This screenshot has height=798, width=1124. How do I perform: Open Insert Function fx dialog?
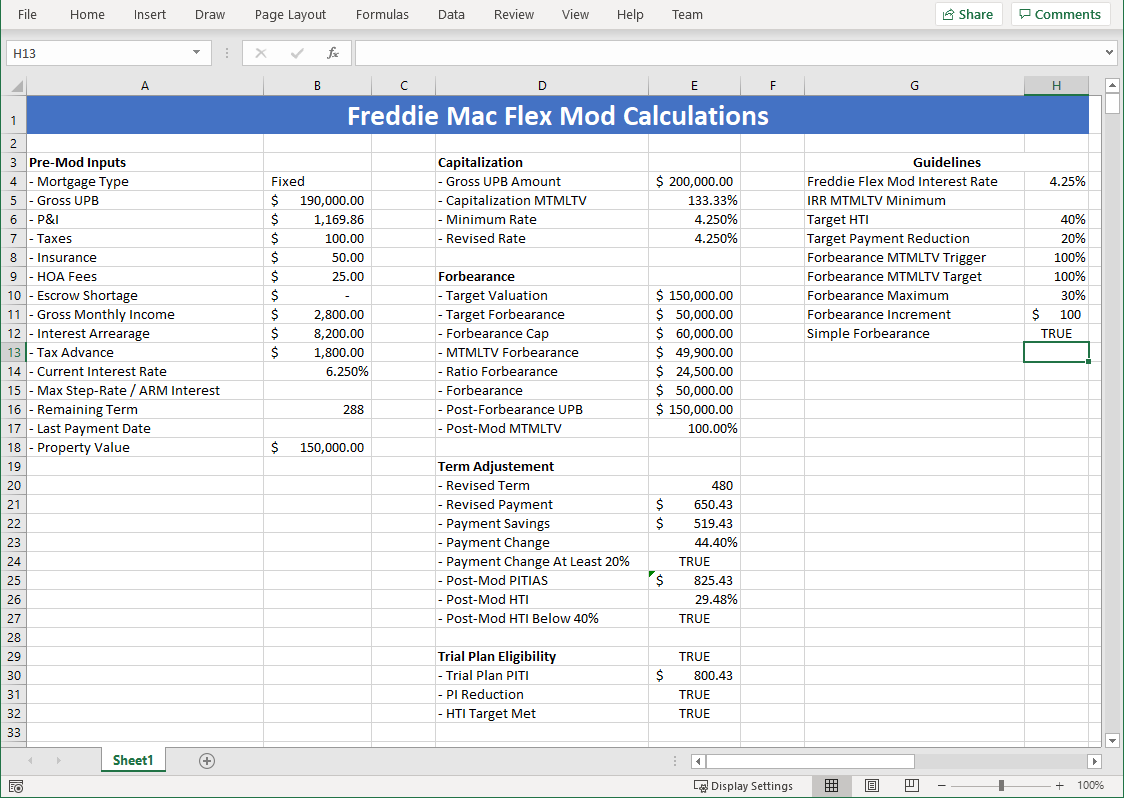[x=333, y=53]
